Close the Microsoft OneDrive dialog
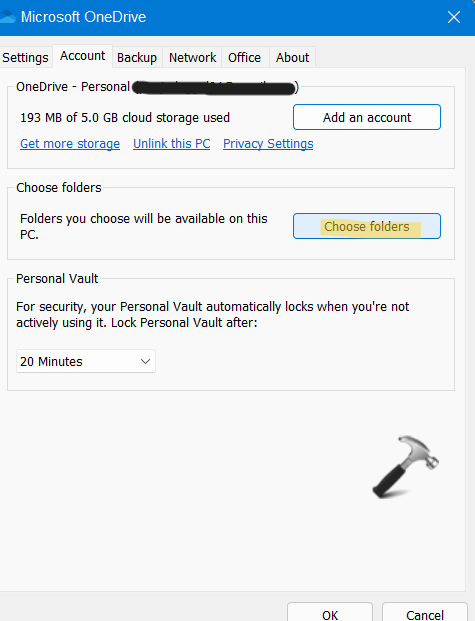 click(x=454, y=17)
